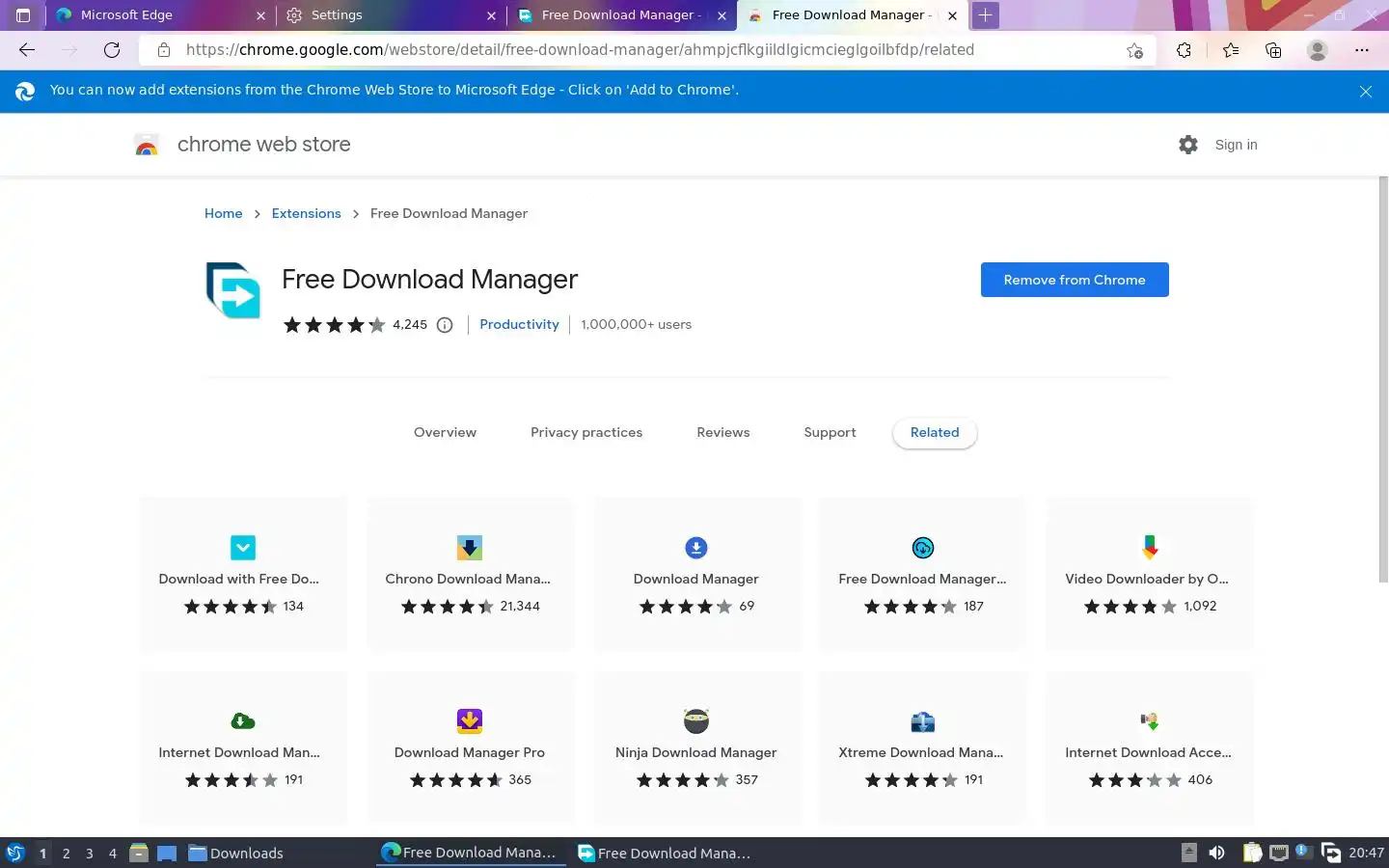Dismiss the blue Chrome Web Store banner
The image size is (1389, 868).
[1365, 92]
